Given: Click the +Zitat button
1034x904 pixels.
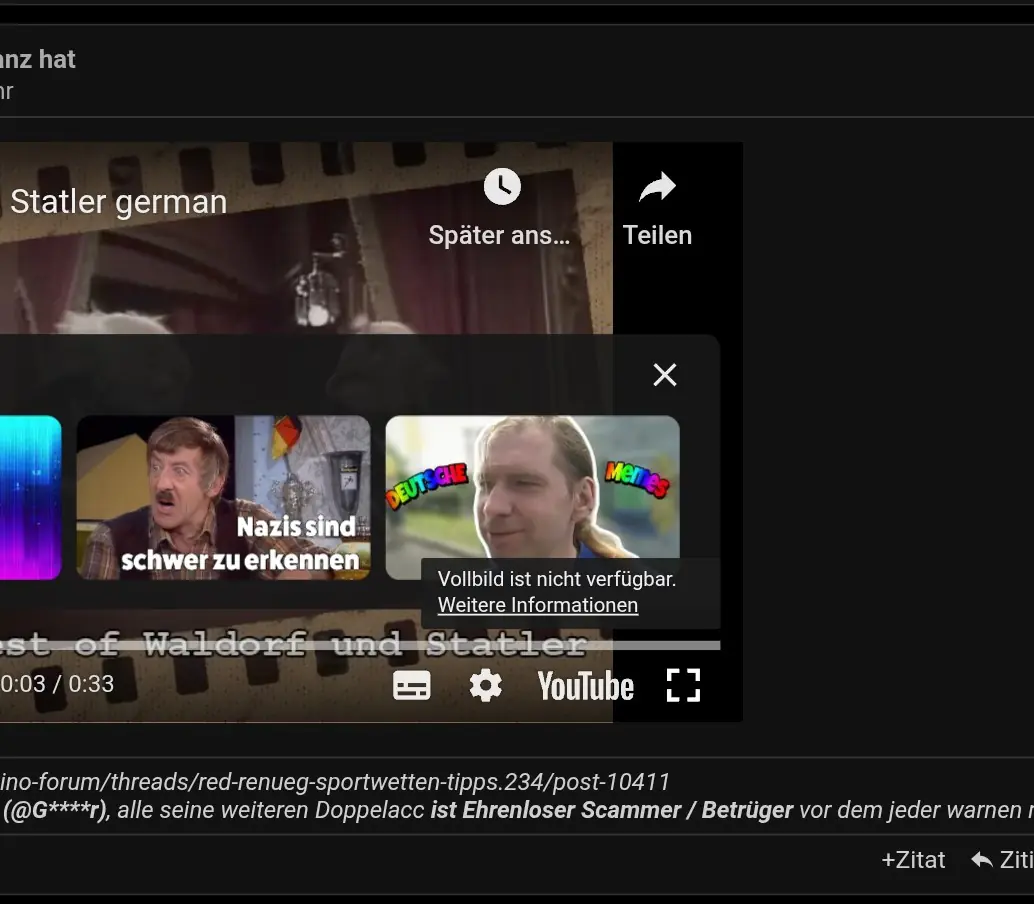Looking at the screenshot, I should point(913,860).
